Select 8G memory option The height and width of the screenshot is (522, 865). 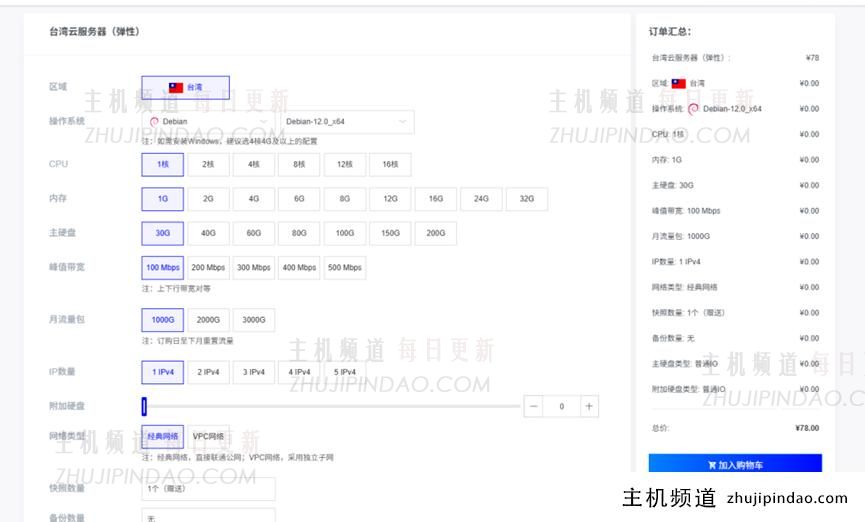point(345,199)
